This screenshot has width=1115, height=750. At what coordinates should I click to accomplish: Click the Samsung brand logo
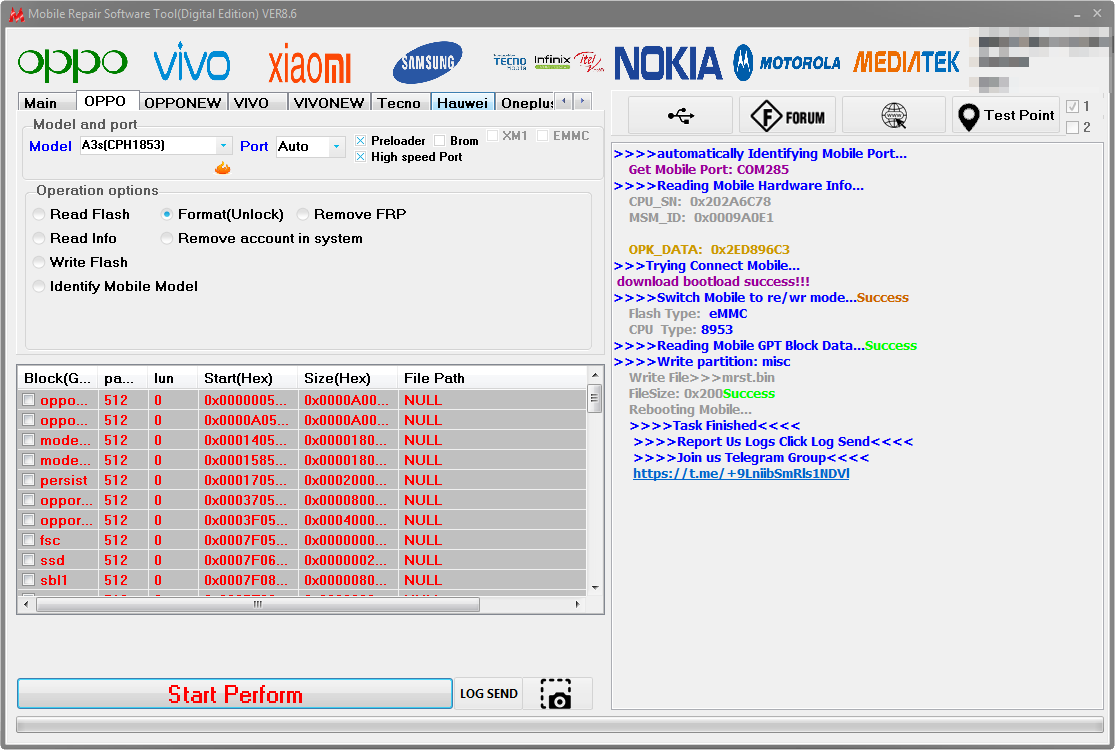tap(428, 63)
